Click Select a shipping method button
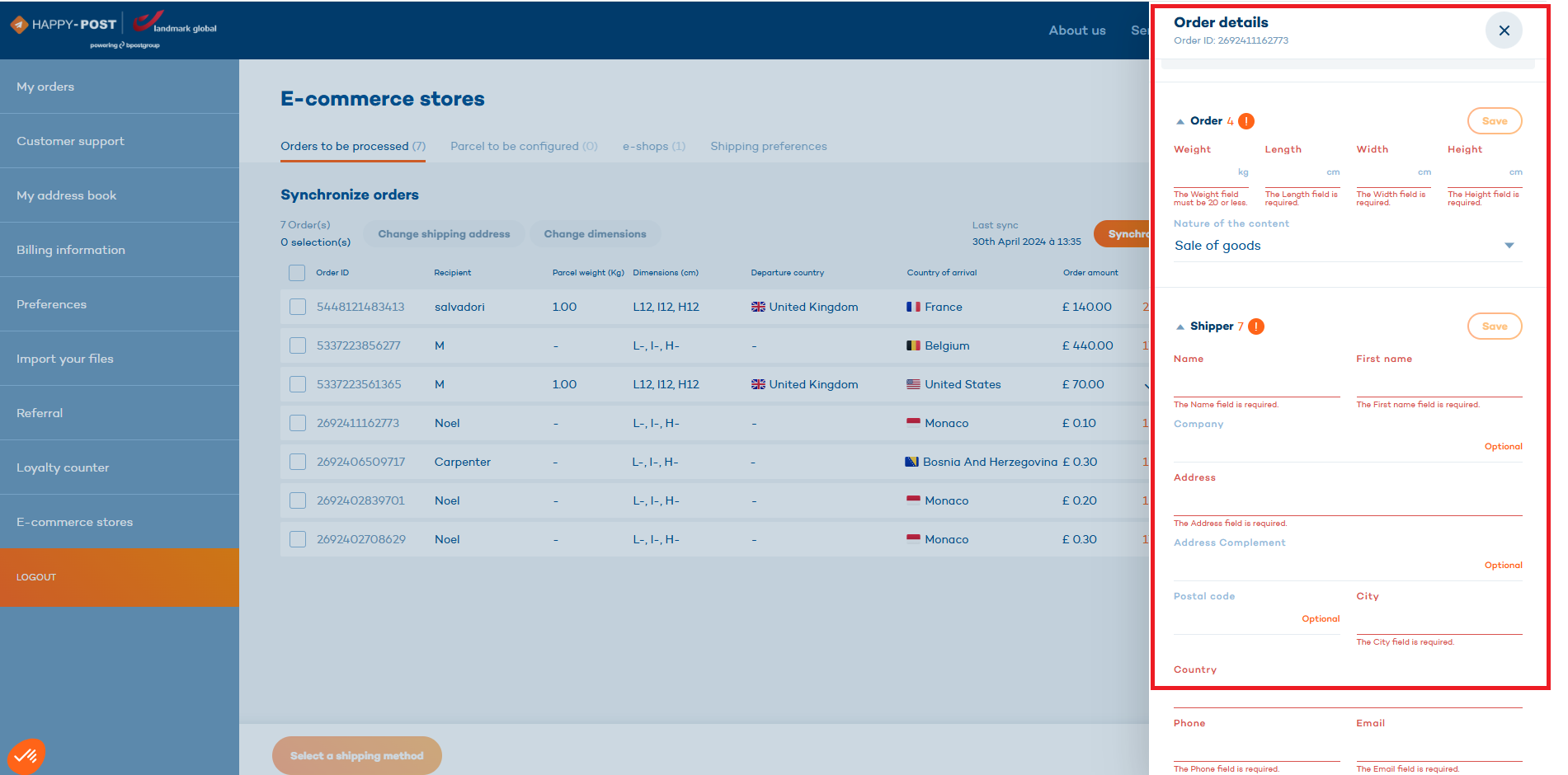 (x=357, y=756)
